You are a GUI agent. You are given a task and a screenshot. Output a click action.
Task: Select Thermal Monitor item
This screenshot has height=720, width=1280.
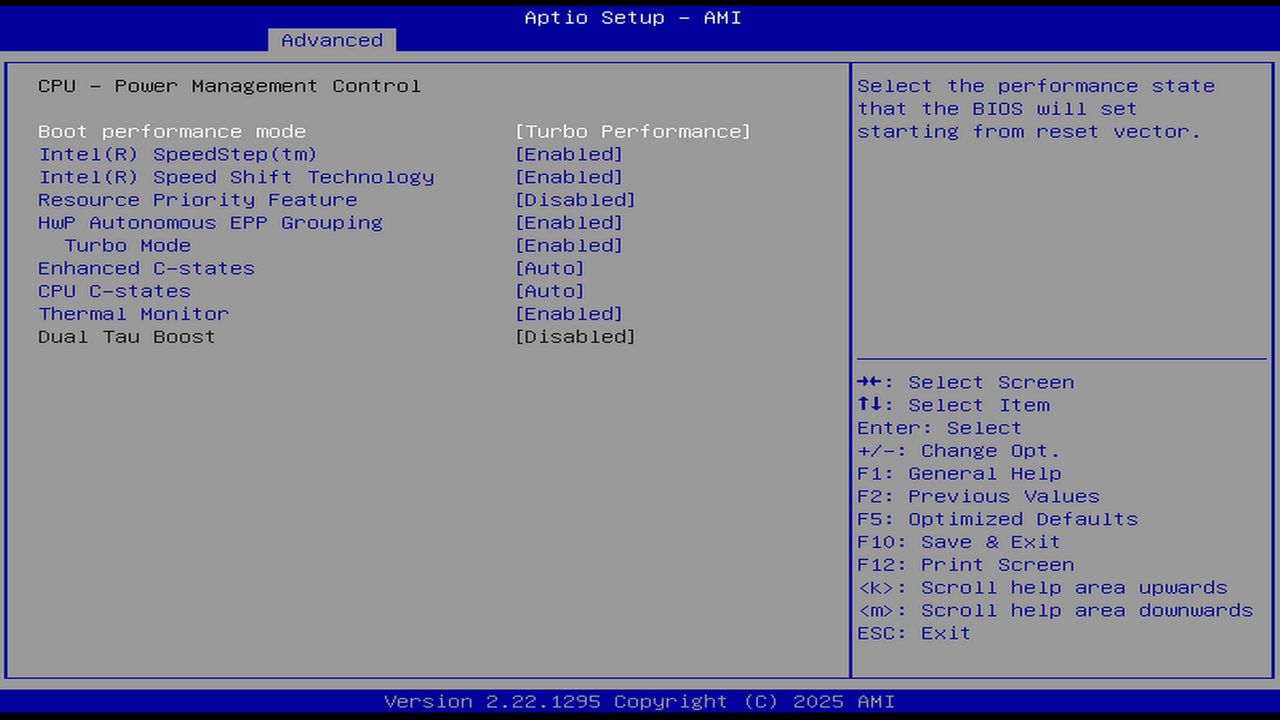[134, 313]
